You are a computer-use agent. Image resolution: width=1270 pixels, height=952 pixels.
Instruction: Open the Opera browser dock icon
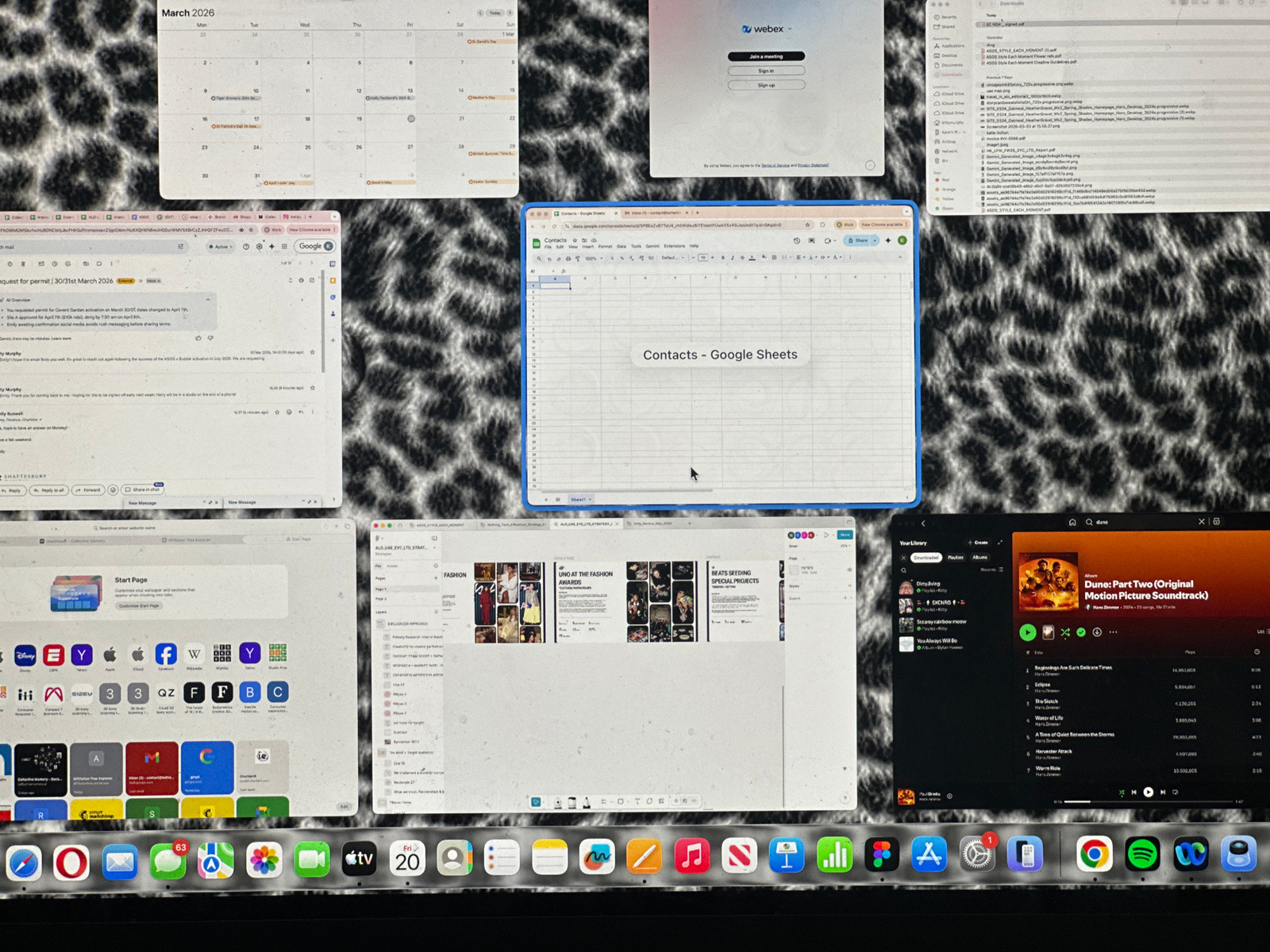pyautogui.click(x=71, y=861)
